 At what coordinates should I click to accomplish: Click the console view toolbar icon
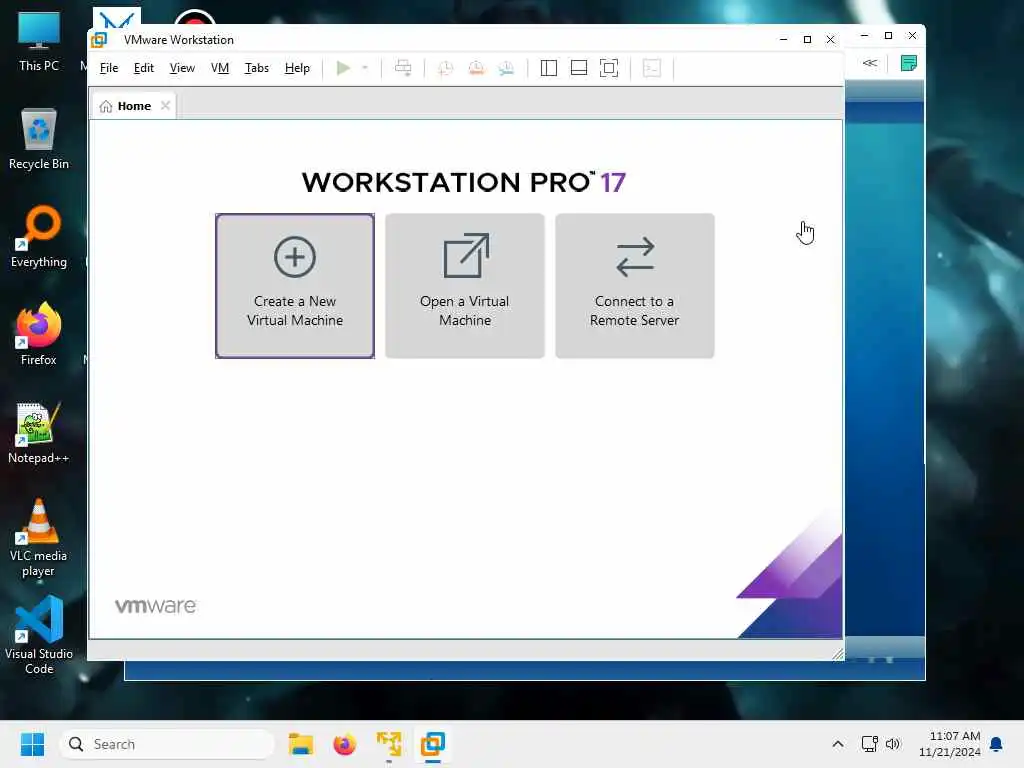(x=652, y=68)
